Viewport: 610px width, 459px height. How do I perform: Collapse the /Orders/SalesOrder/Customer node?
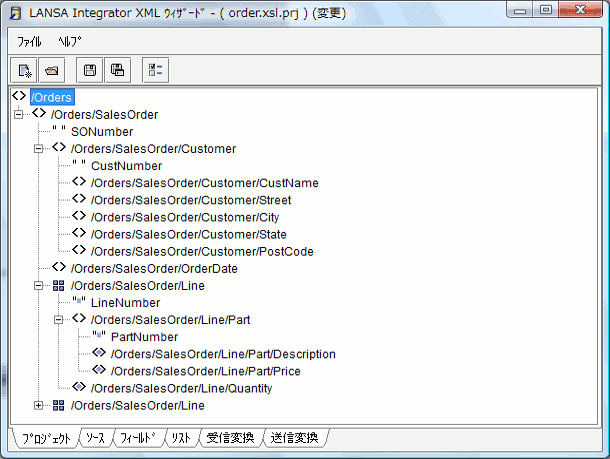39,149
